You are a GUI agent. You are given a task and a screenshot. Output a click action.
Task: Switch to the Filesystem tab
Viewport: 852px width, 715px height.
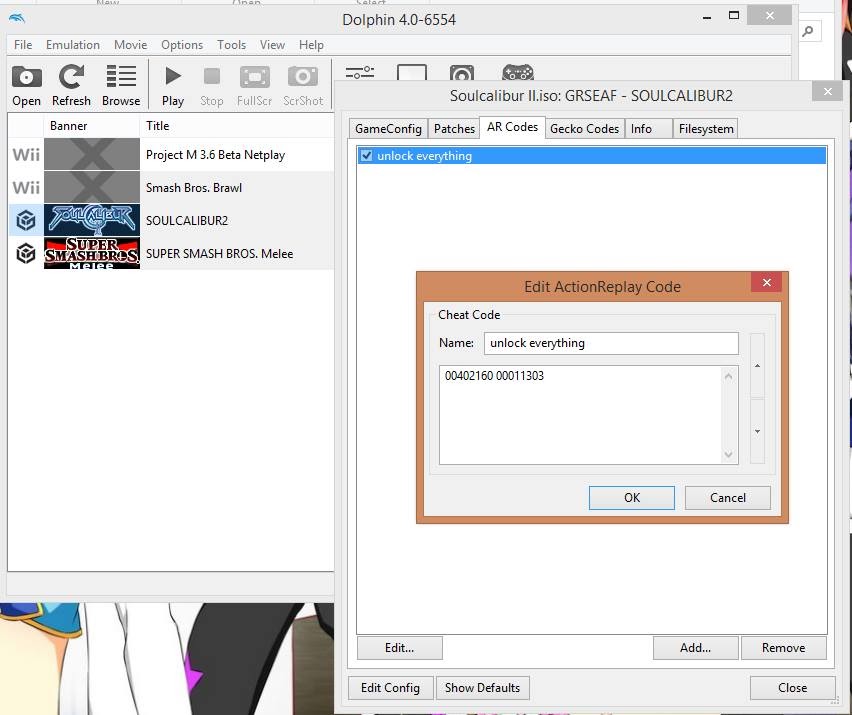click(x=706, y=129)
